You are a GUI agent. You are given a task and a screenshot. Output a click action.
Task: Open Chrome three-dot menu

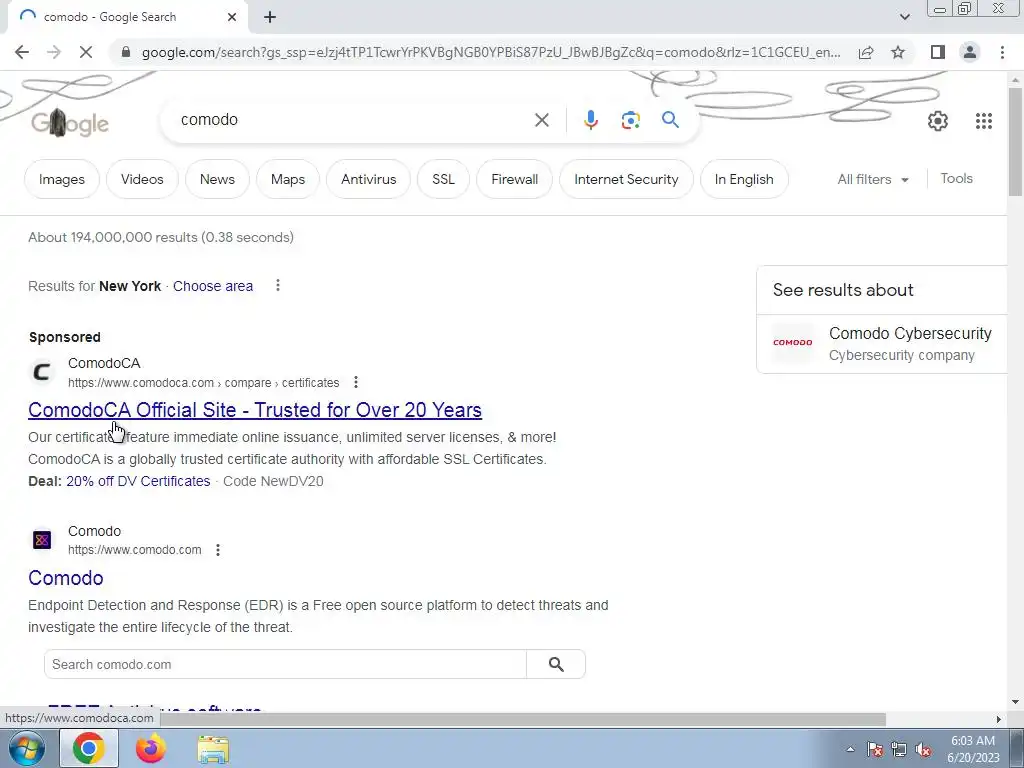click(x=1002, y=52)
